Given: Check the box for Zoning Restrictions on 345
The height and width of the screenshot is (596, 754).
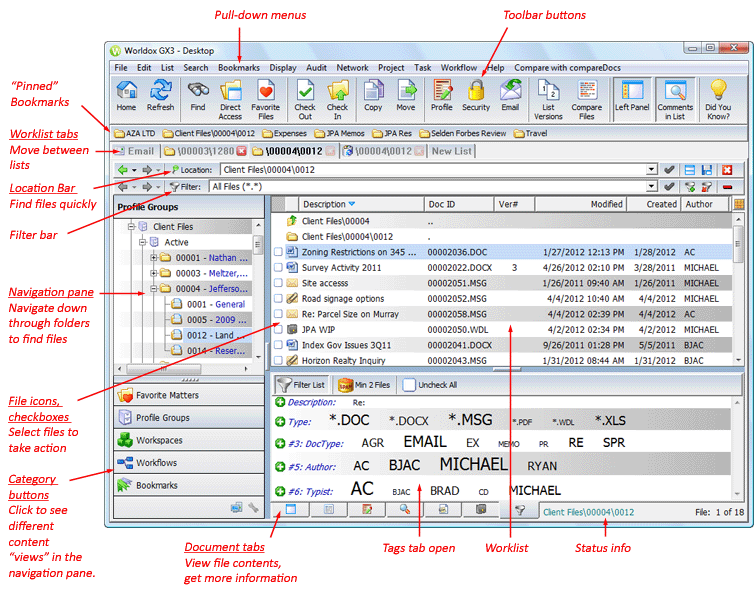Looking at the screenshot, I should 278,252.
